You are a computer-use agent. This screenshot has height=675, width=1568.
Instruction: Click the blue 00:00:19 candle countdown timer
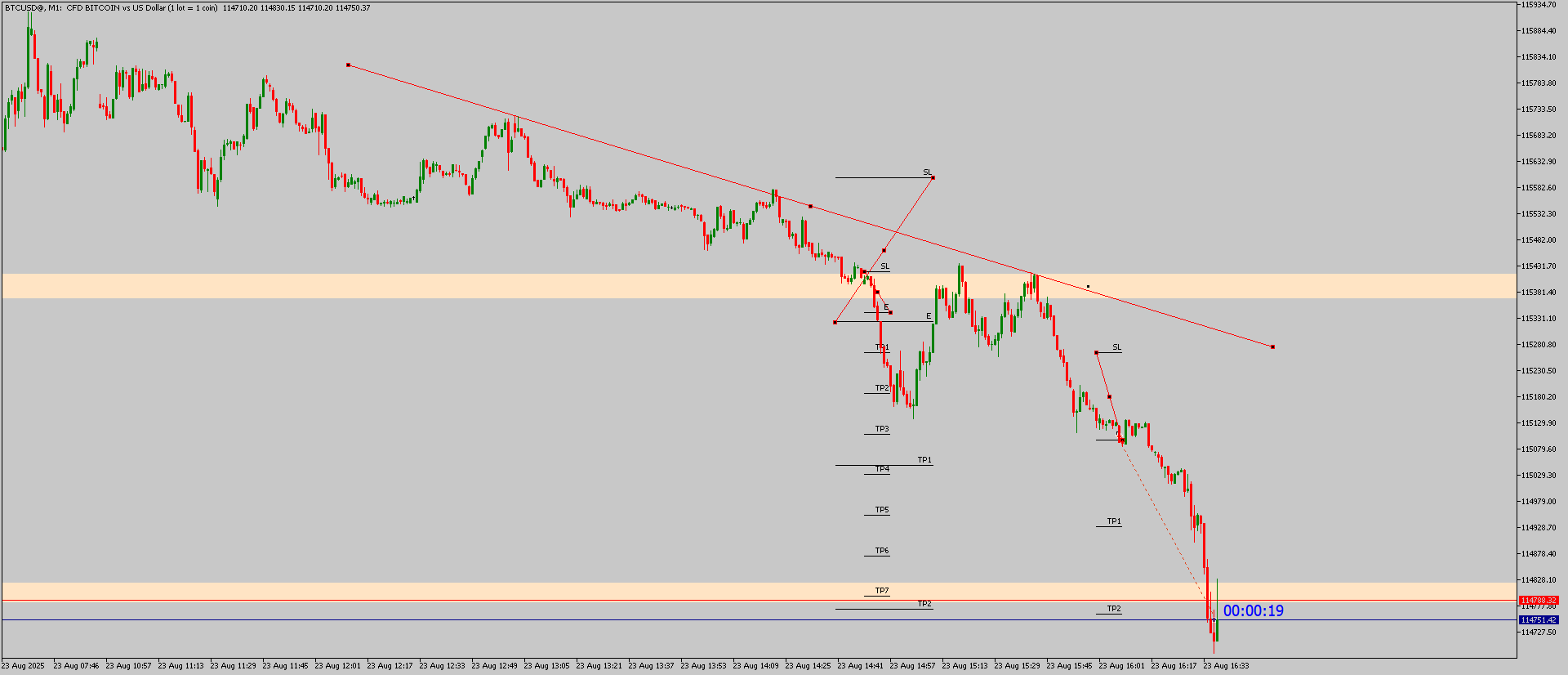click(x=1253, y=610)
